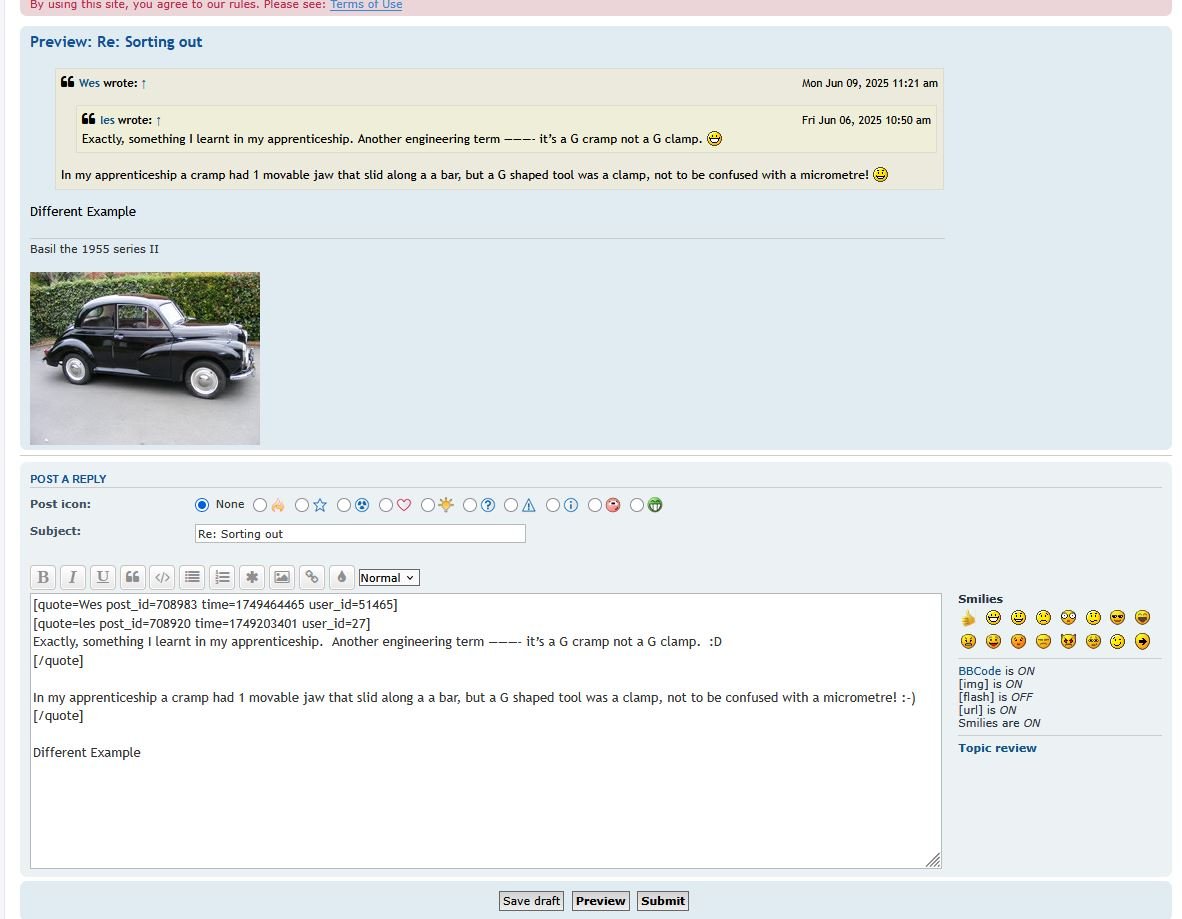Insert the unamused squinting smiley
The width and height of the screenshot is (1182, 919).
point(1043,642)
